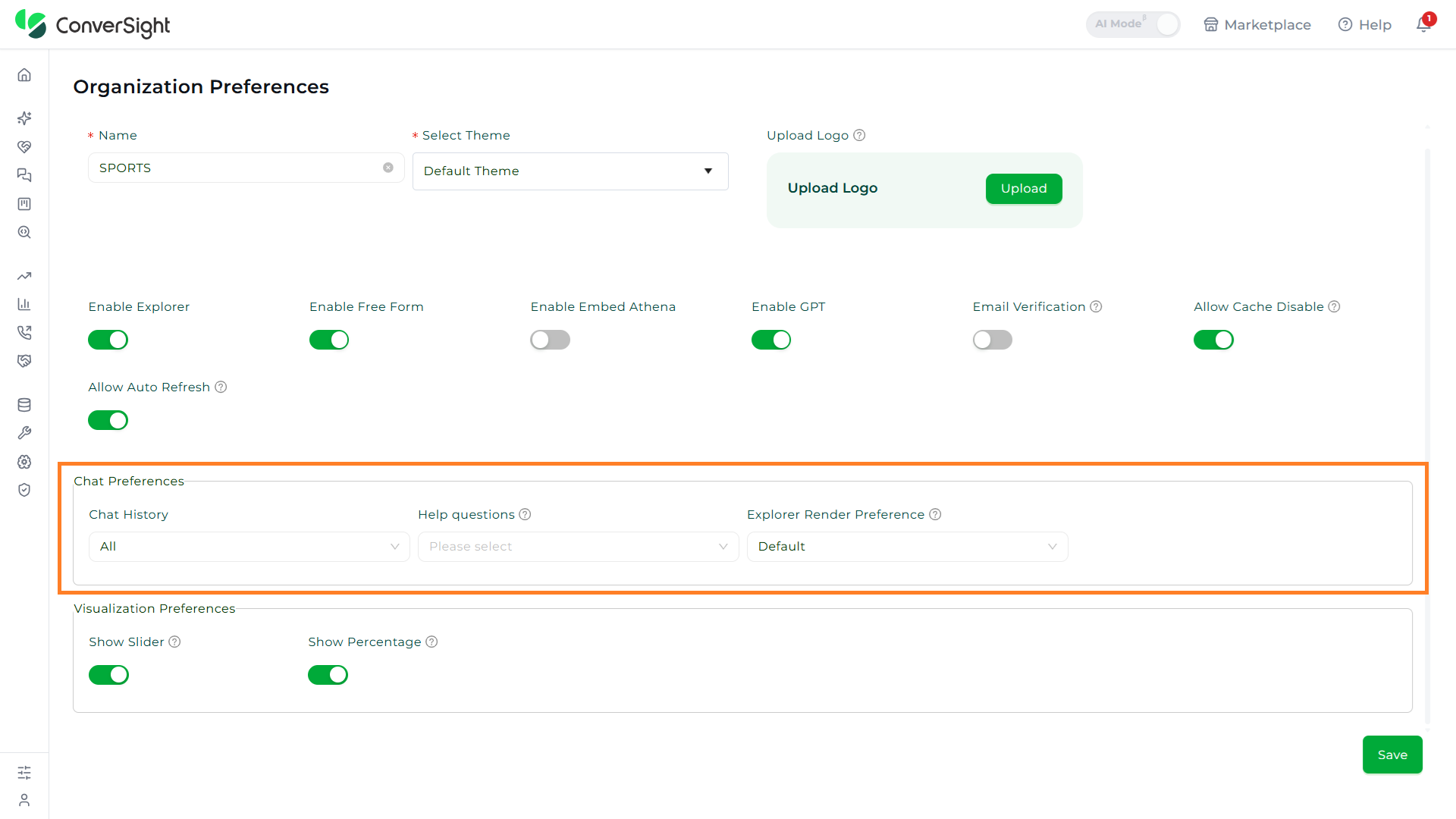Click the sparkles AI icon in sidebar
The height and width of the screenshot is (819, 1456).
click(x=24, y=118)
